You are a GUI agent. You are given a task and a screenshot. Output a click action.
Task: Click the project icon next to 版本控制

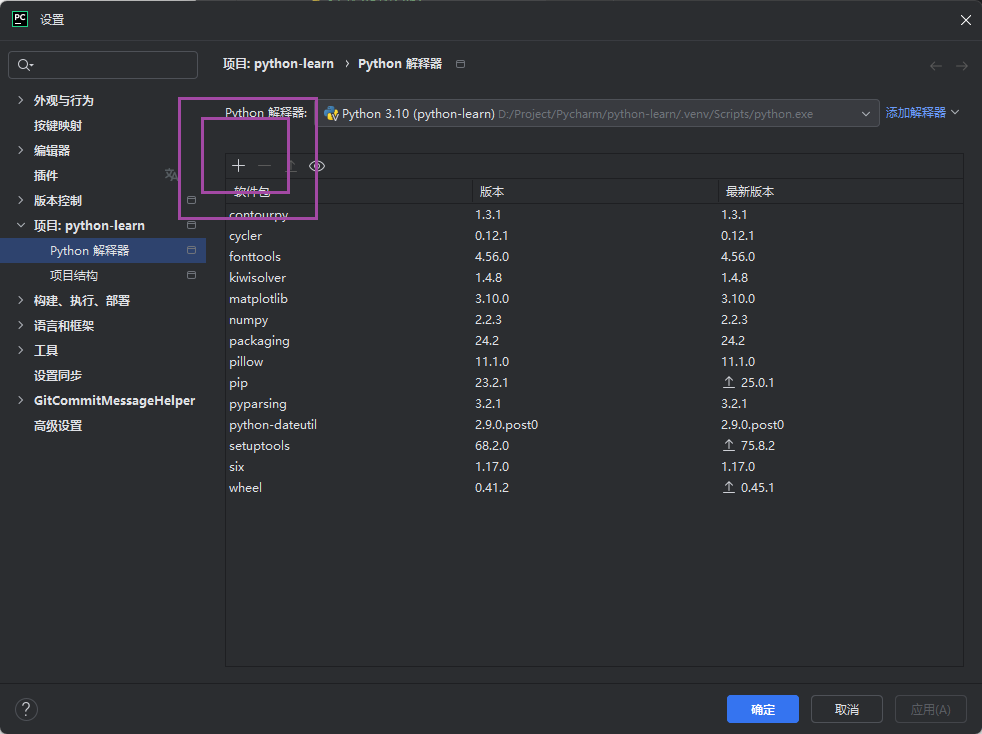(192, 200)
